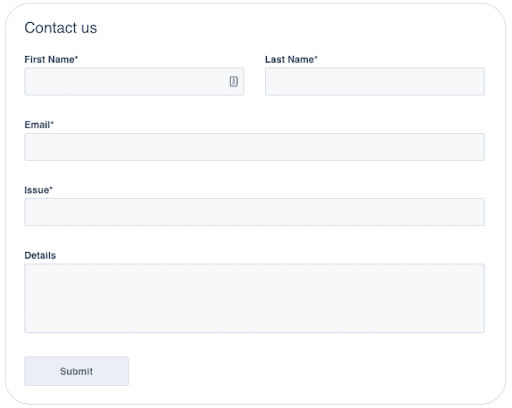The image size is (512, 408).
Task: Click the word Submit on the button
Action: pos(76,371)
